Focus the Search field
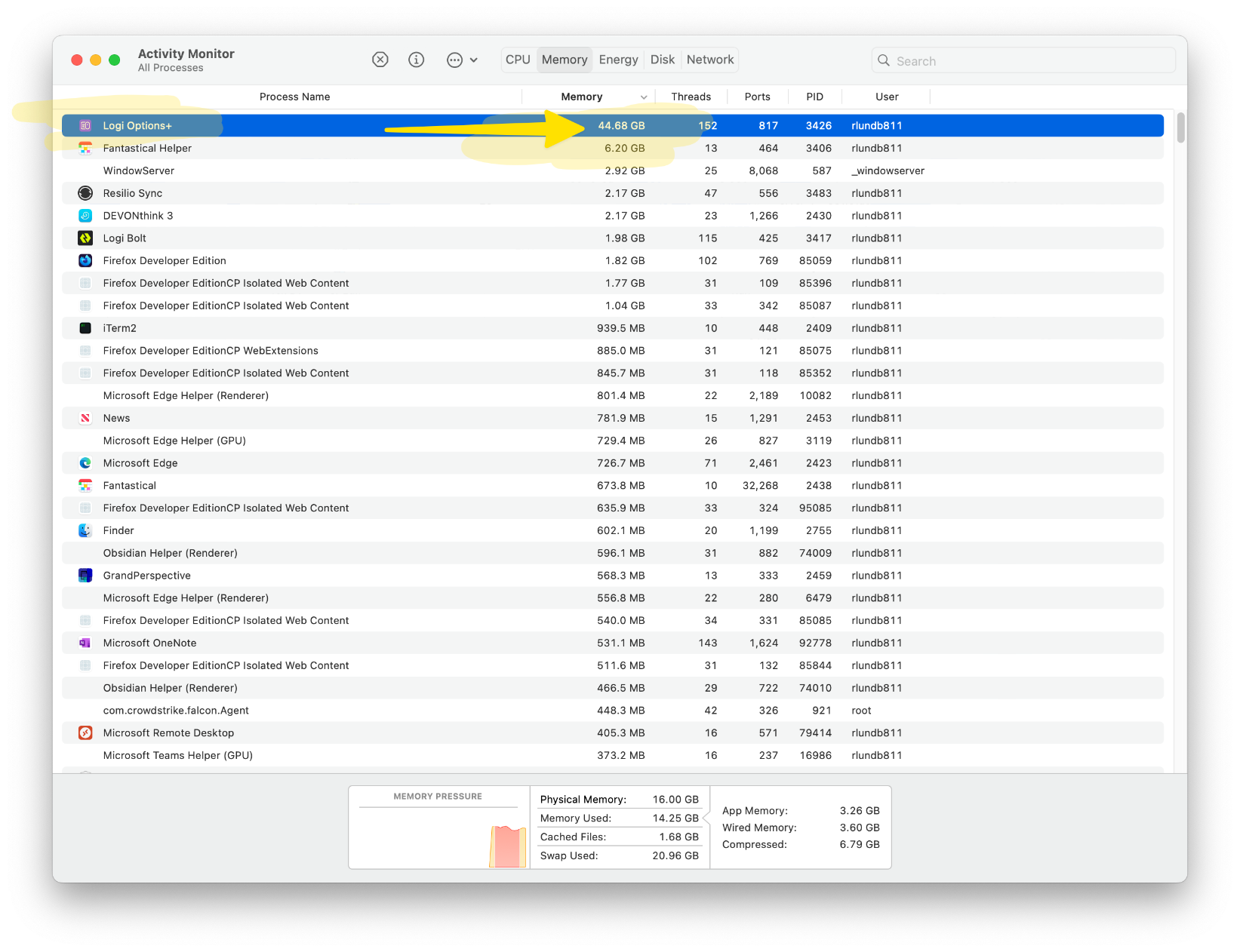Image resolution: width=1240 pixels, height=952 pixels. click(1023, 60)
